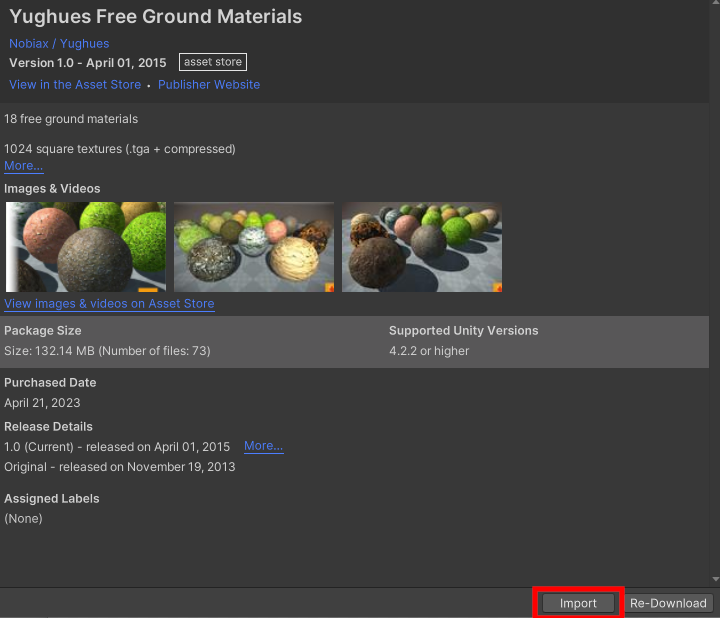Click the Re-Download button
720x618 pixels.
click(x=668, y=603)
